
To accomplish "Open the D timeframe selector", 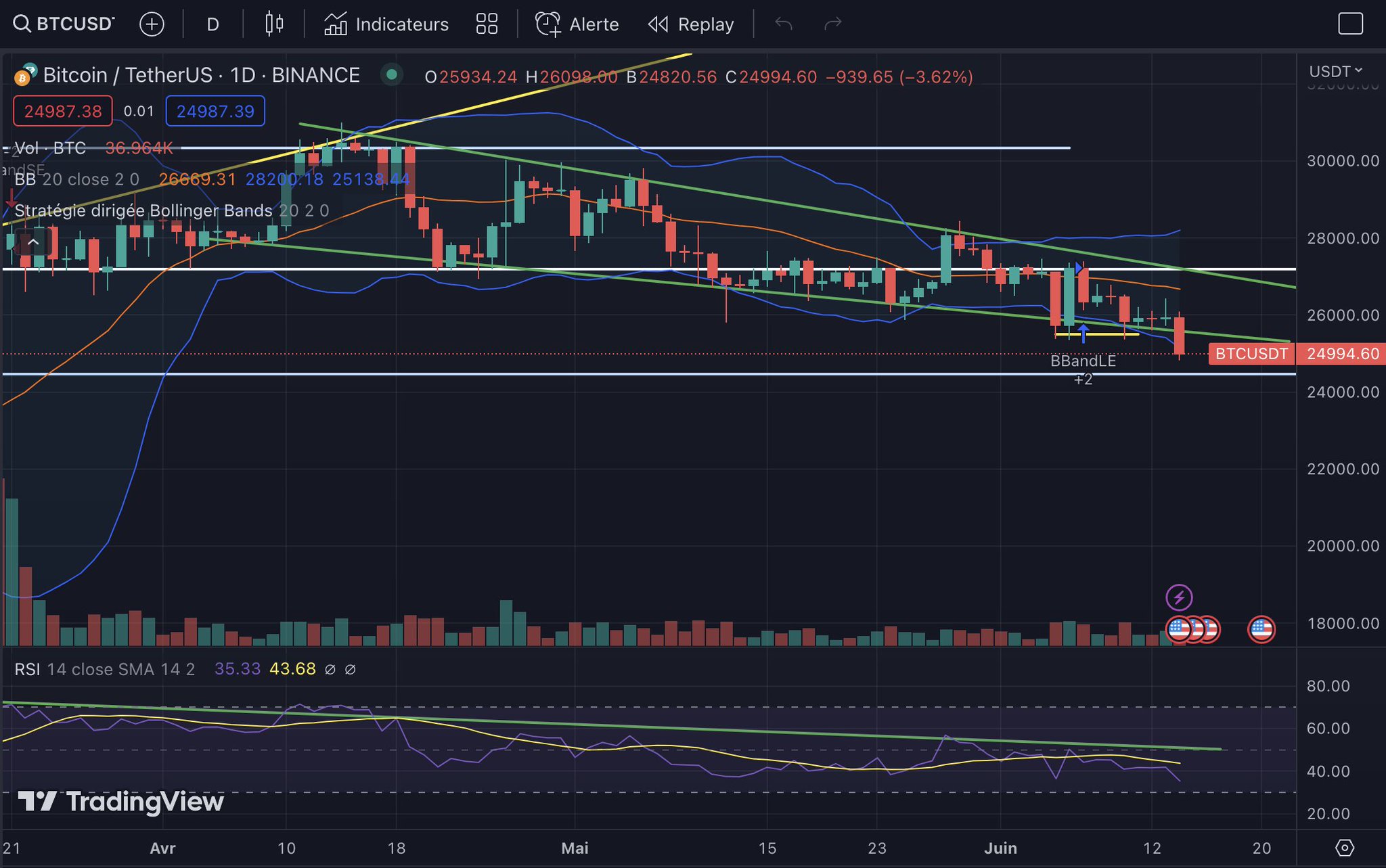I will 213,25.
